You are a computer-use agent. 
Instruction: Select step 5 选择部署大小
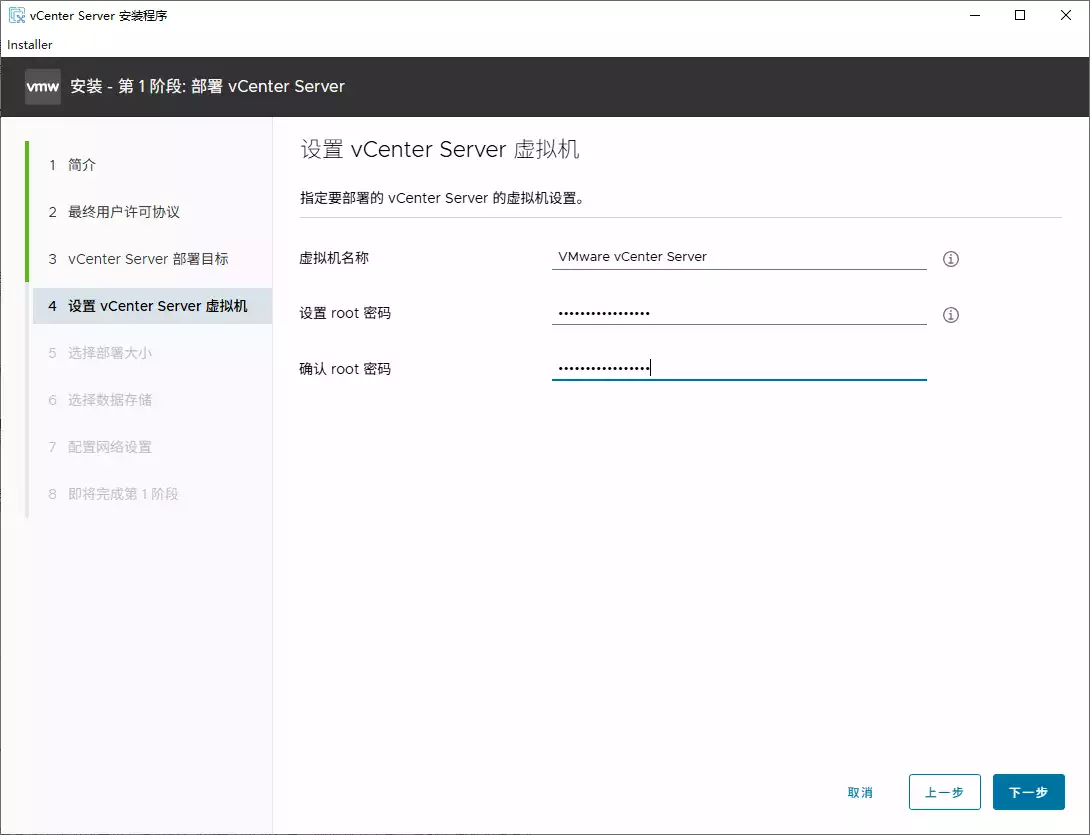pos(101,353)
